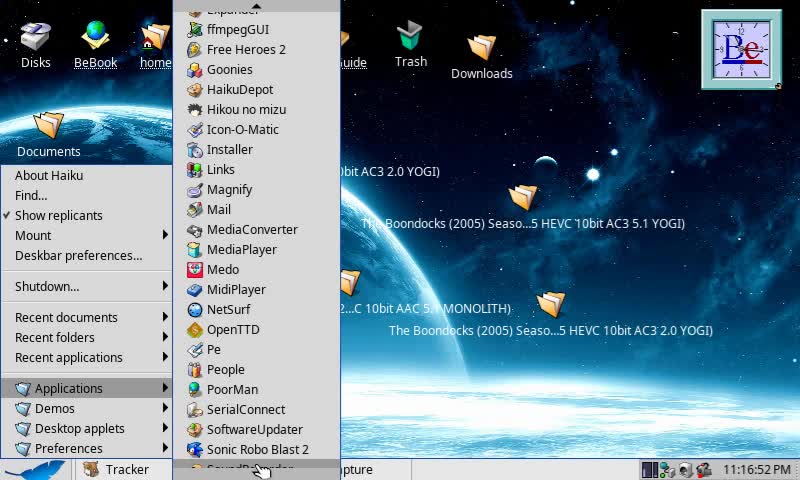
Task: Open the Trash on the desktop
Action: (x=411, y=44)
